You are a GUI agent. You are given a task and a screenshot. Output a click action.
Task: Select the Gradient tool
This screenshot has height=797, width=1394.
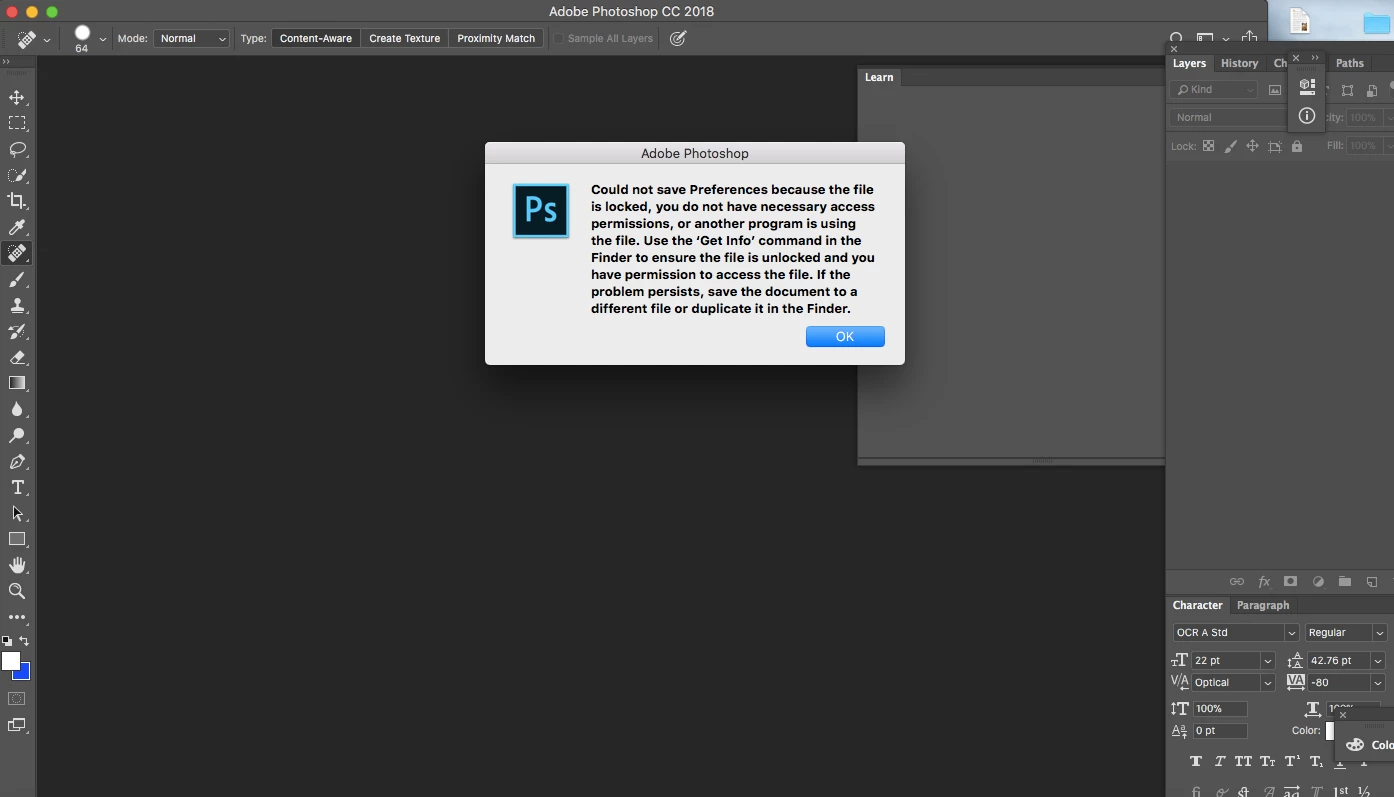coord(17,384)
